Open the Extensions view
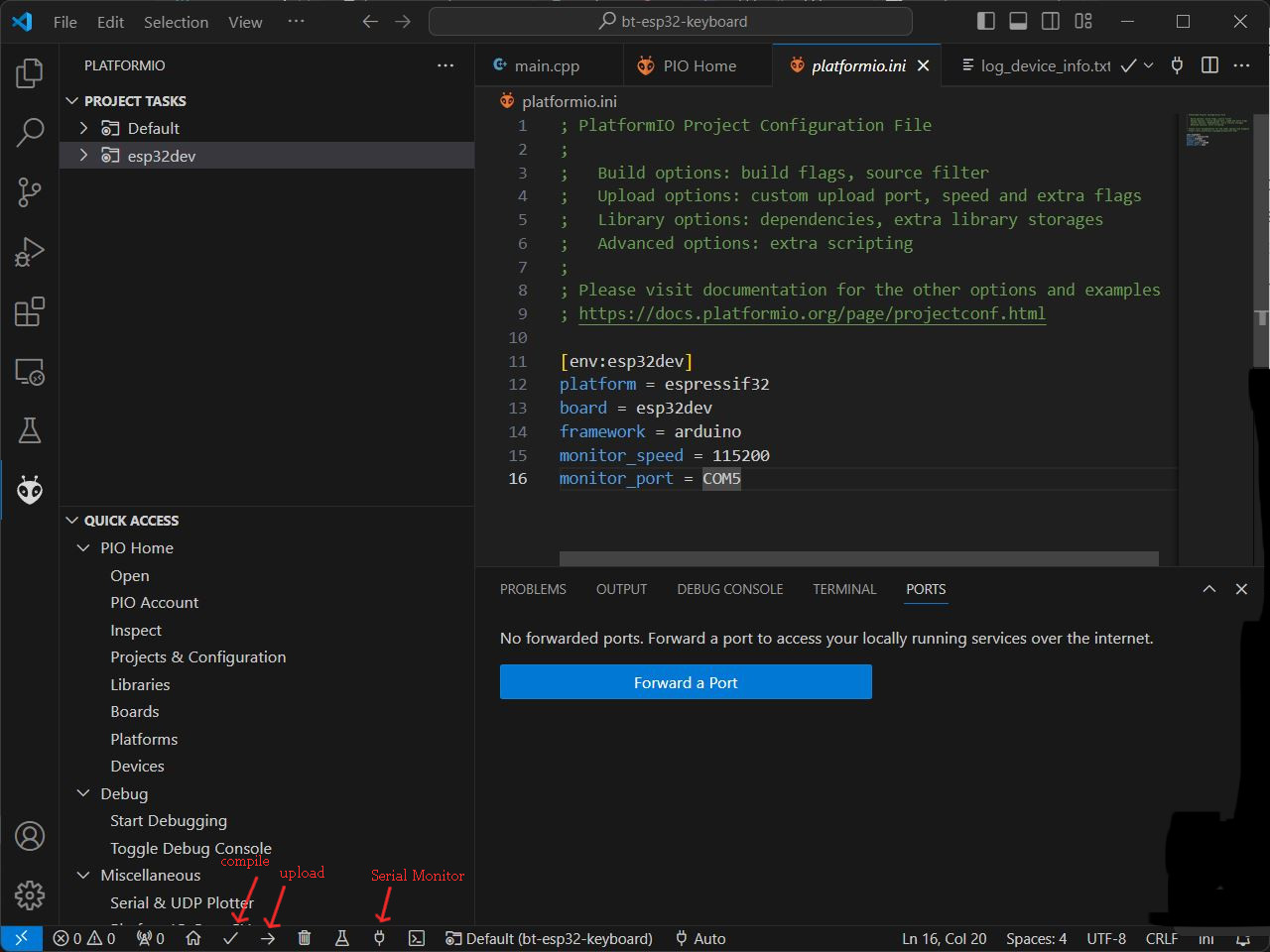Viewport: 1270px width, 952px height. click(x=30, y=311)
